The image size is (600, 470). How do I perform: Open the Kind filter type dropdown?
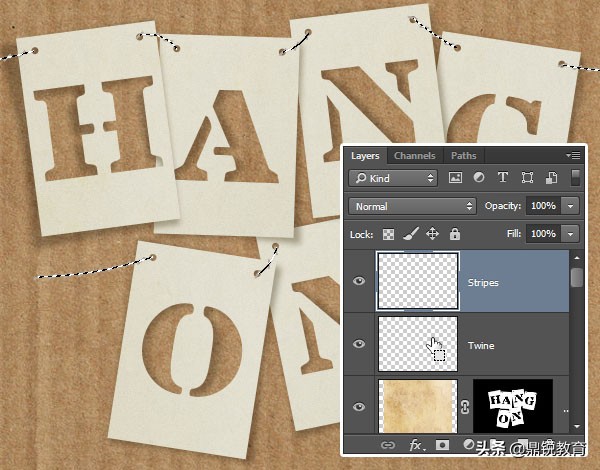pyautogui.click(x=393, y=178)
